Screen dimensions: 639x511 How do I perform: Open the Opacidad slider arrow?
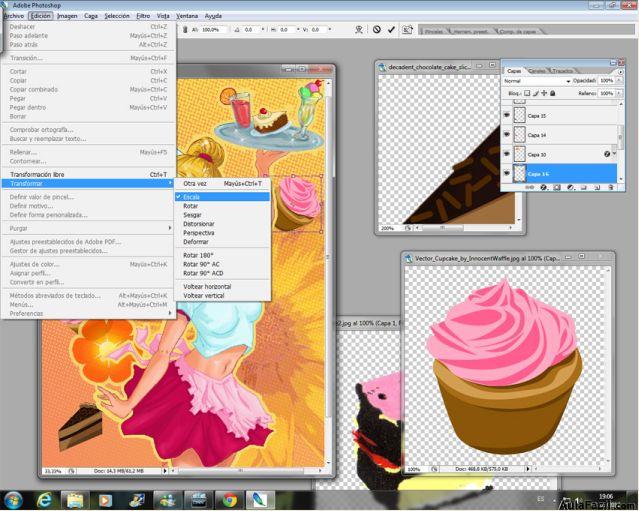coord(619,81)
